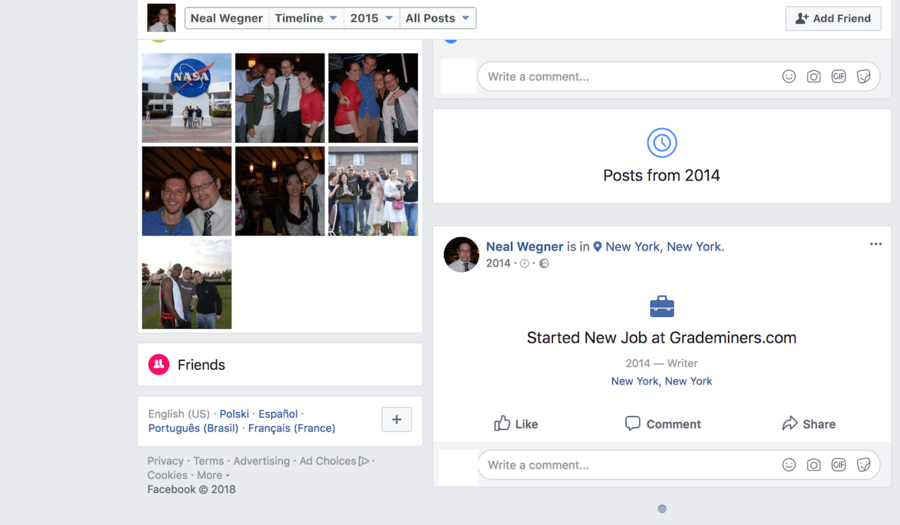900x525 pixels.
Task: Click the plus button for more languages
Action: coord(397,419)
